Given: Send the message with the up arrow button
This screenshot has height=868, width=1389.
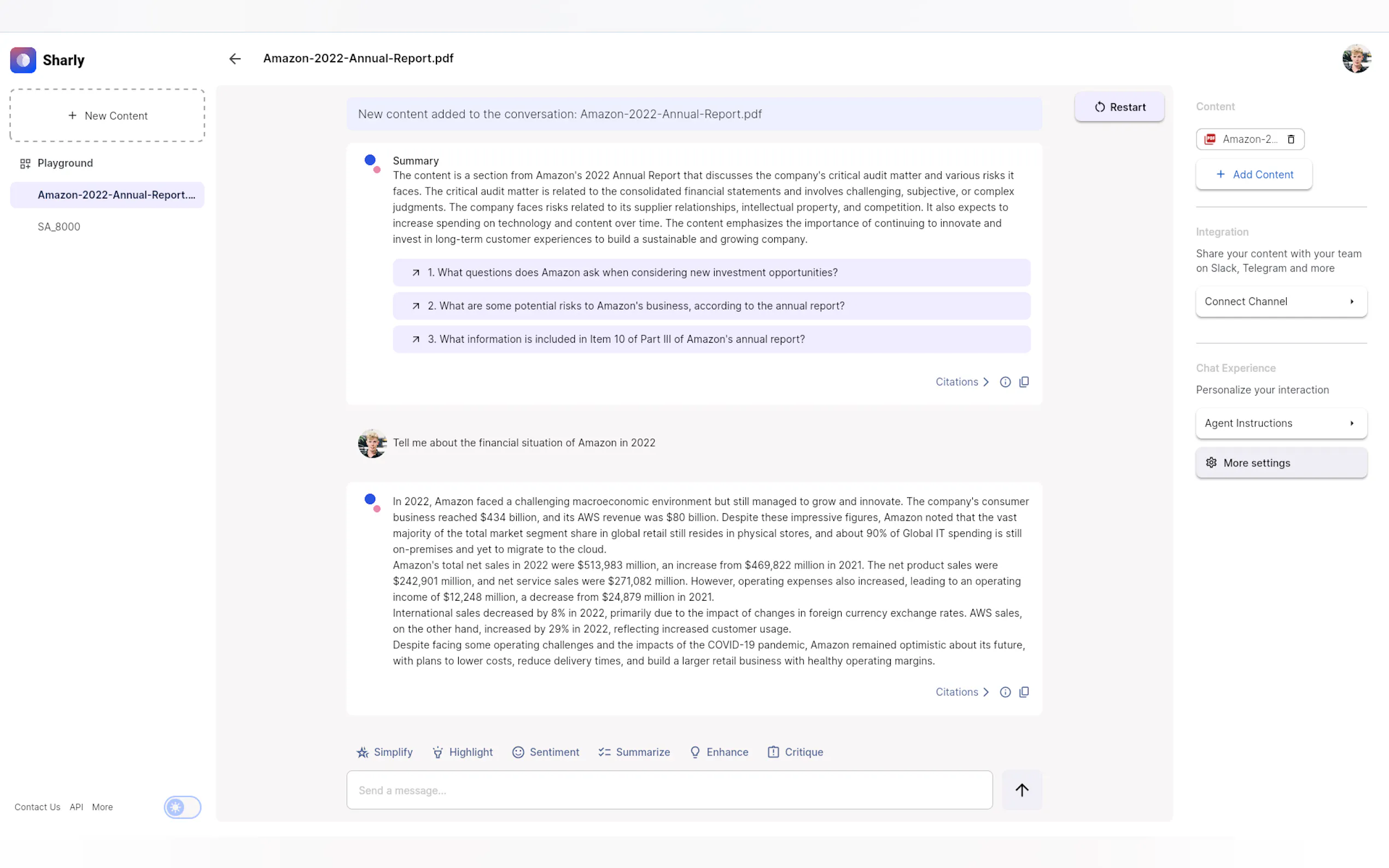Looking at the screenshot, I should (1022, 790).
